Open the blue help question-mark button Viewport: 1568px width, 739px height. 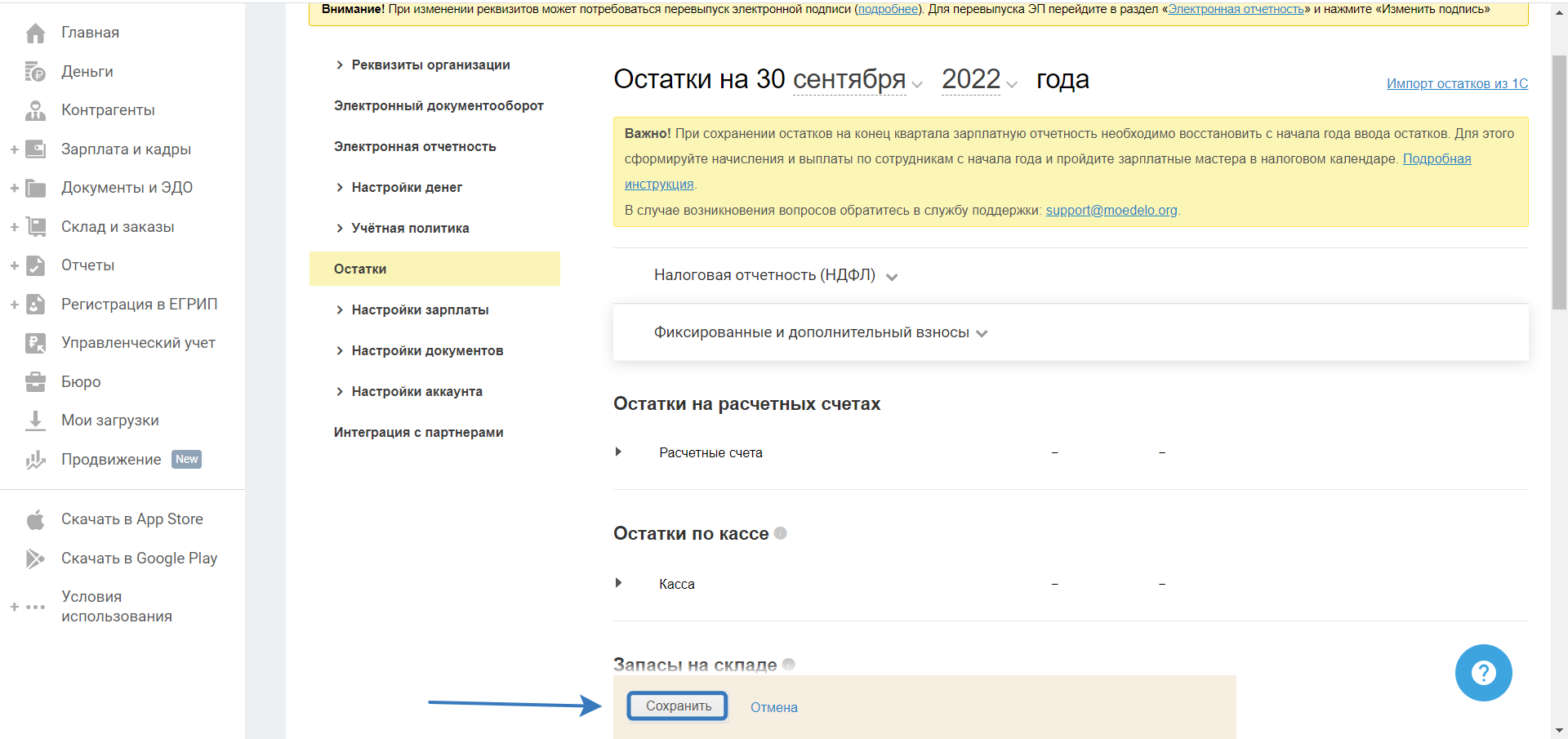tap(1483, 673)
